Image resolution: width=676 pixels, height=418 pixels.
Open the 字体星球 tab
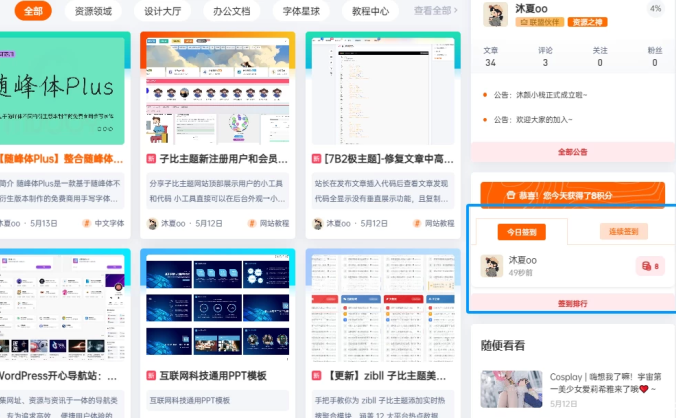pos(301,11)
